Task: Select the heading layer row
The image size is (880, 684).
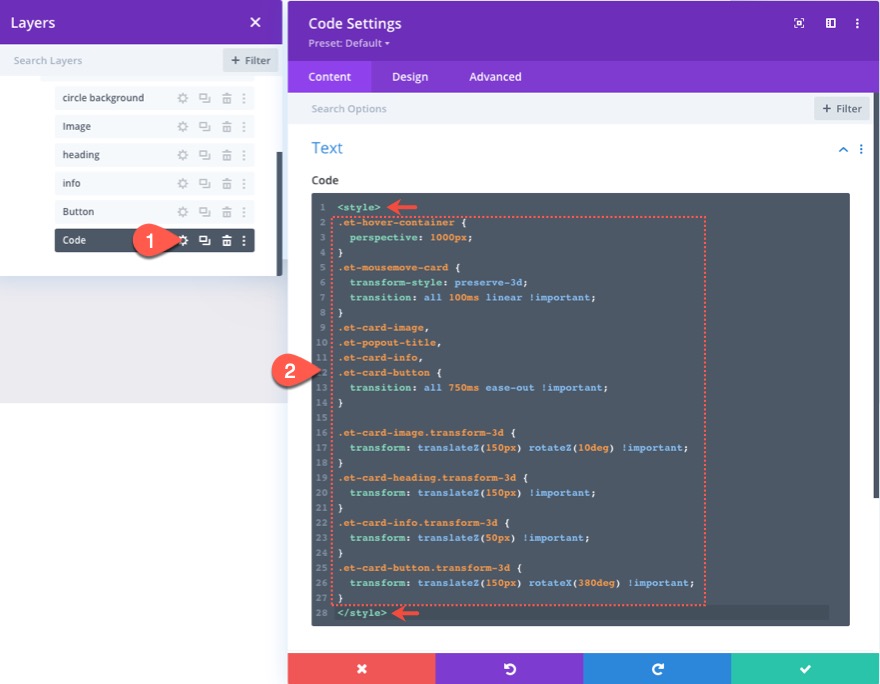Action: pyautogui.click(x=154, y=155)
